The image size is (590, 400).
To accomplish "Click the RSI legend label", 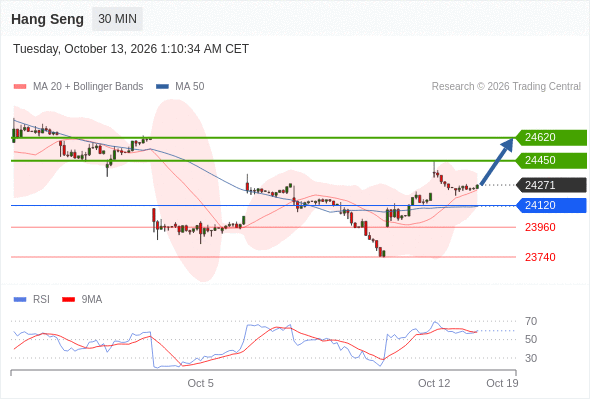I will pyautogui.click(x=41, y=300).
